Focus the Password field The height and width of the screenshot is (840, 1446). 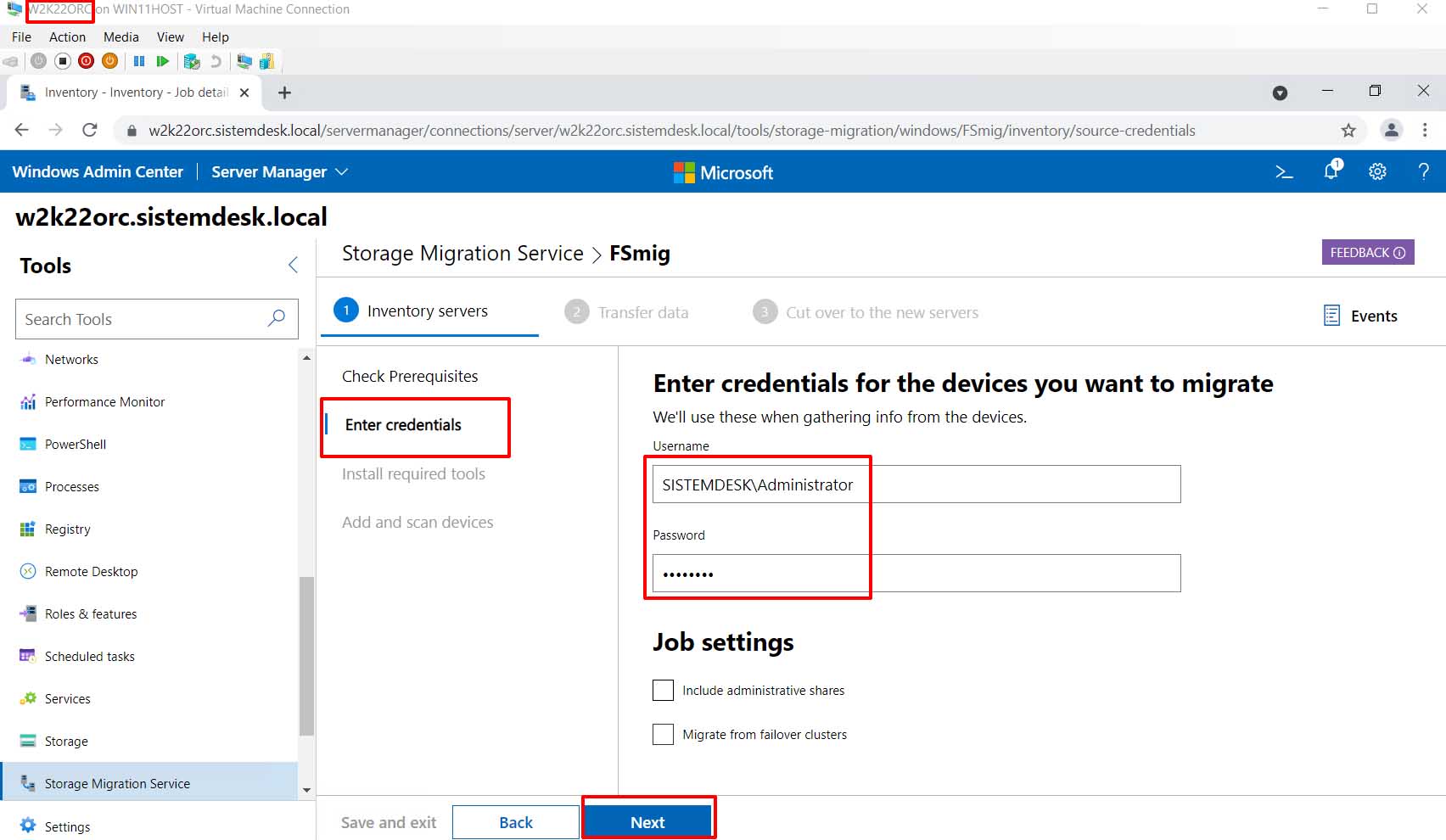tap(916, 573)
